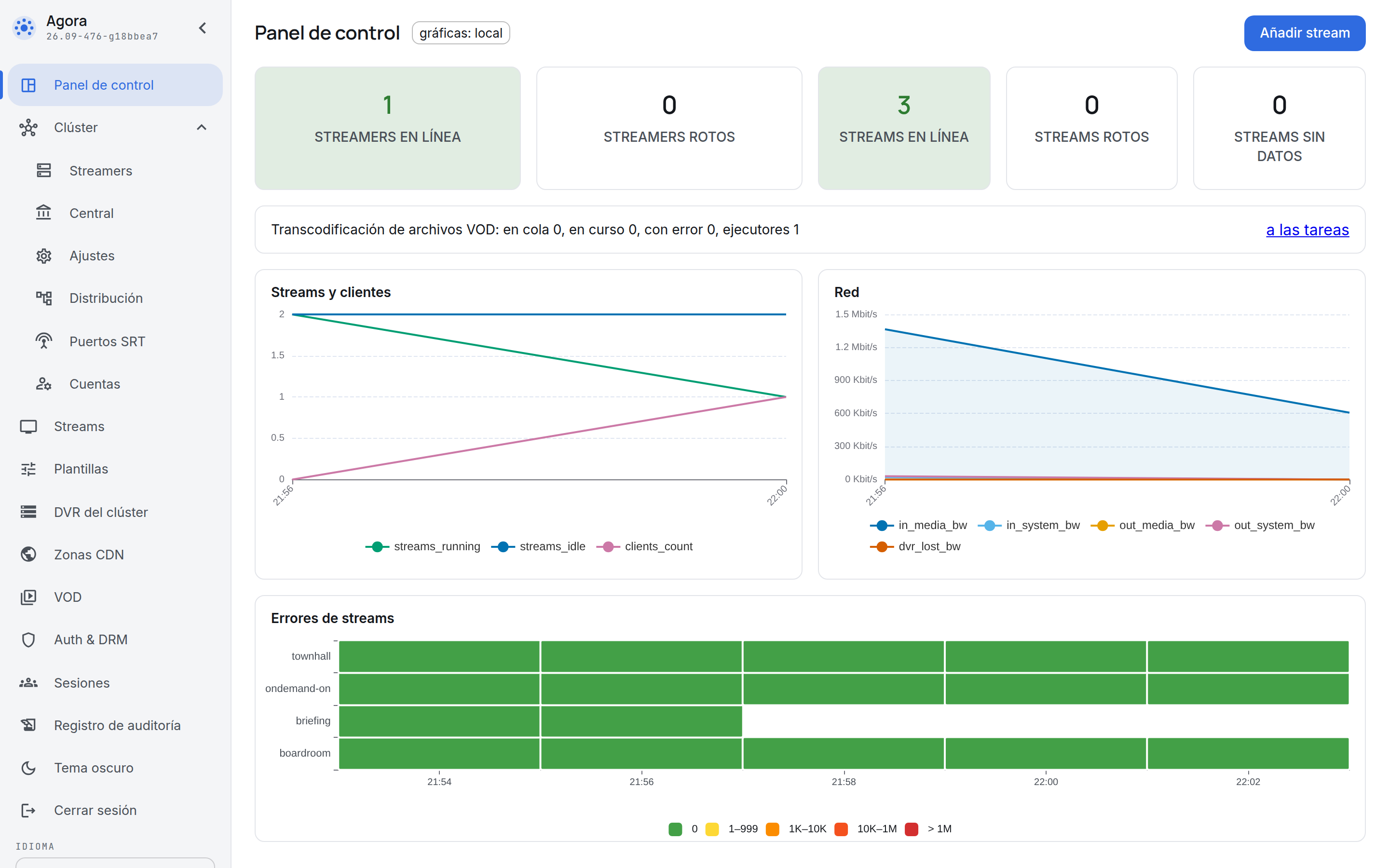This screenshot has height=868, width=1389.
Task: Click the Auth & DRM shield icon
Action: [x=28, y=639]
